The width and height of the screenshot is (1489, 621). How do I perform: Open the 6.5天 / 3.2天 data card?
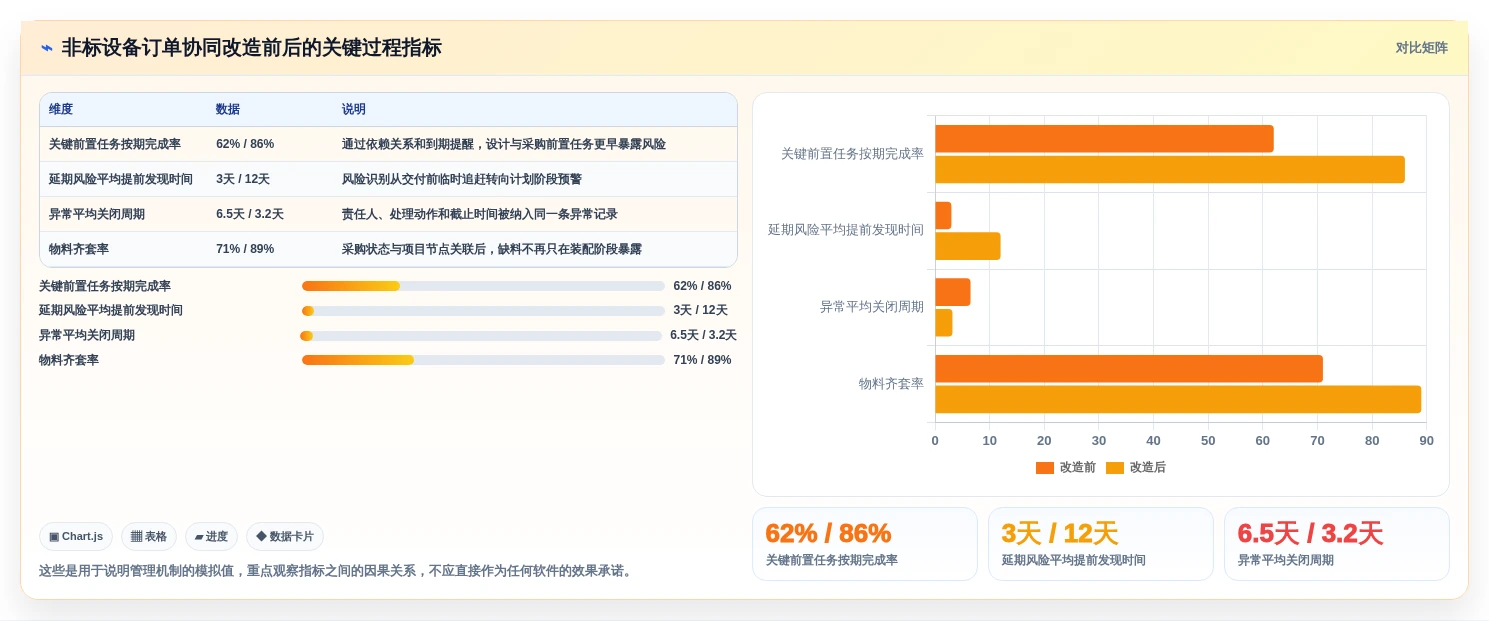point(1337,544)
